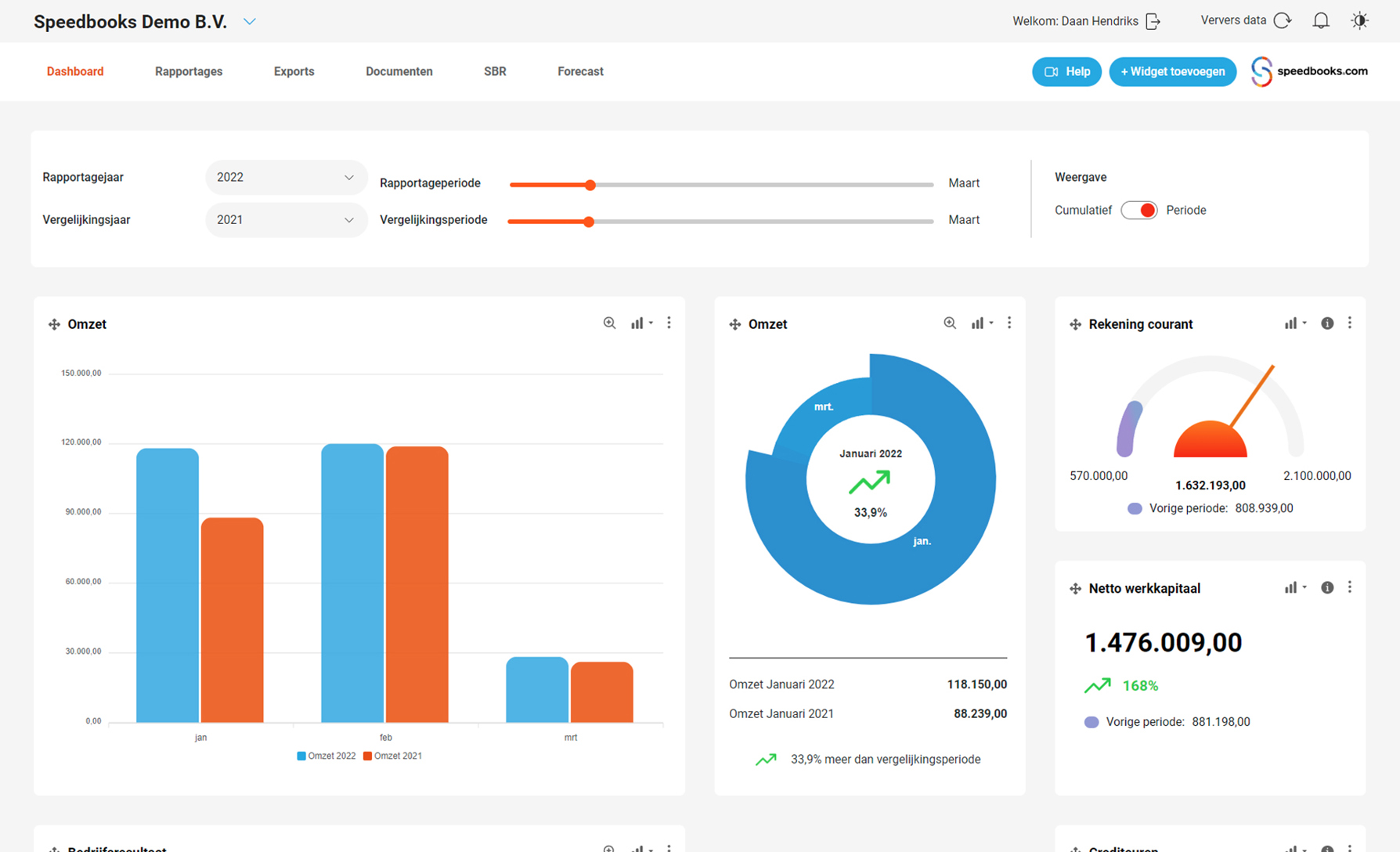1400x852 pixels.
Task: Click move handle of Netto werkkapitaal widget
Action: [x=1075, y=588]
